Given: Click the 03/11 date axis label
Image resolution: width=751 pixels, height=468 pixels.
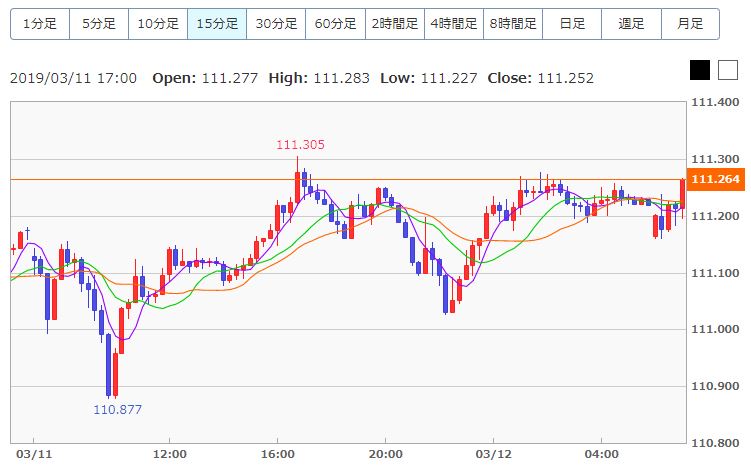Looking at the screenshot, I should (x=34, y=454).
